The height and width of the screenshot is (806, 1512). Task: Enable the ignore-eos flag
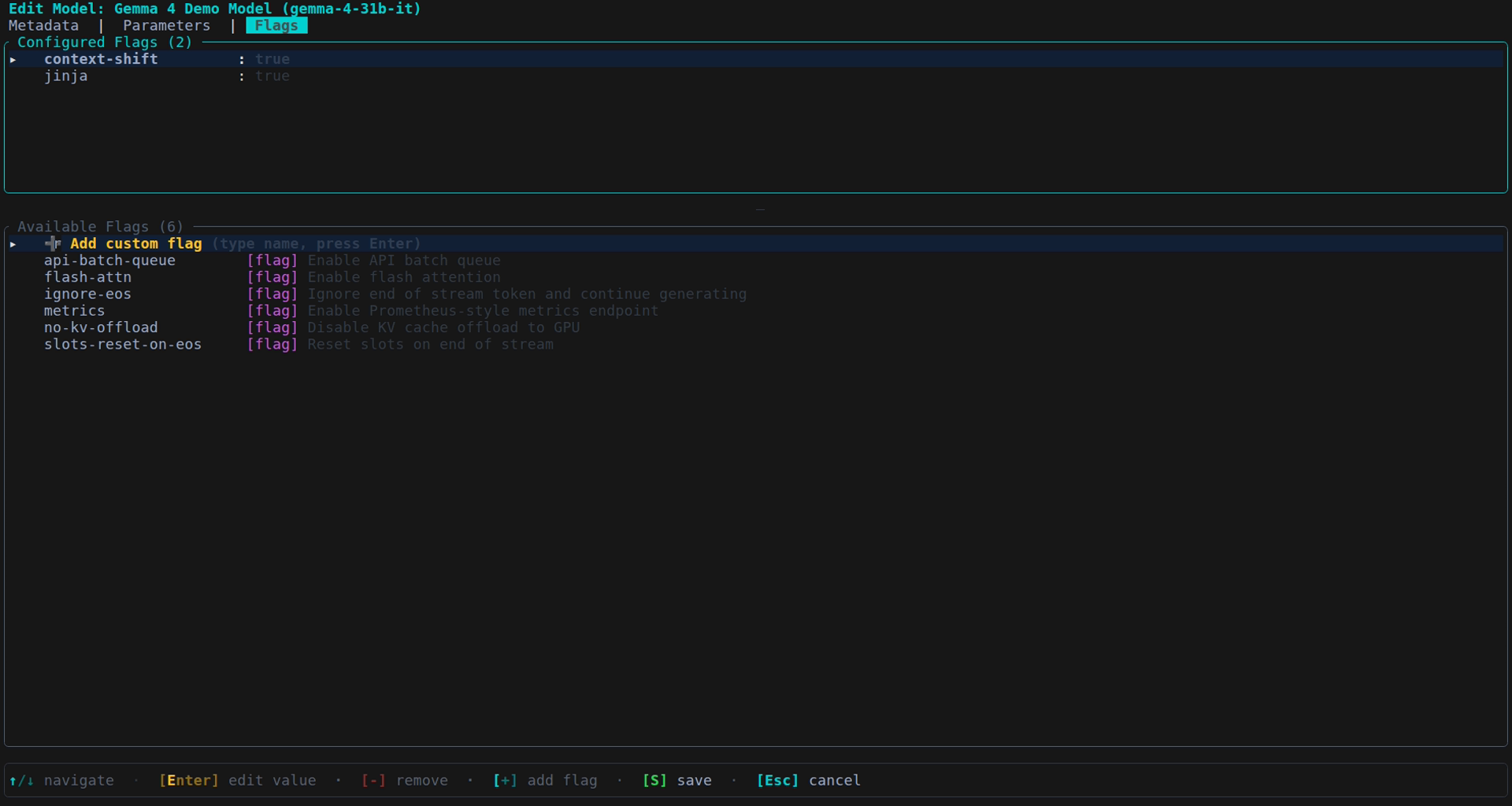point(87,294)
